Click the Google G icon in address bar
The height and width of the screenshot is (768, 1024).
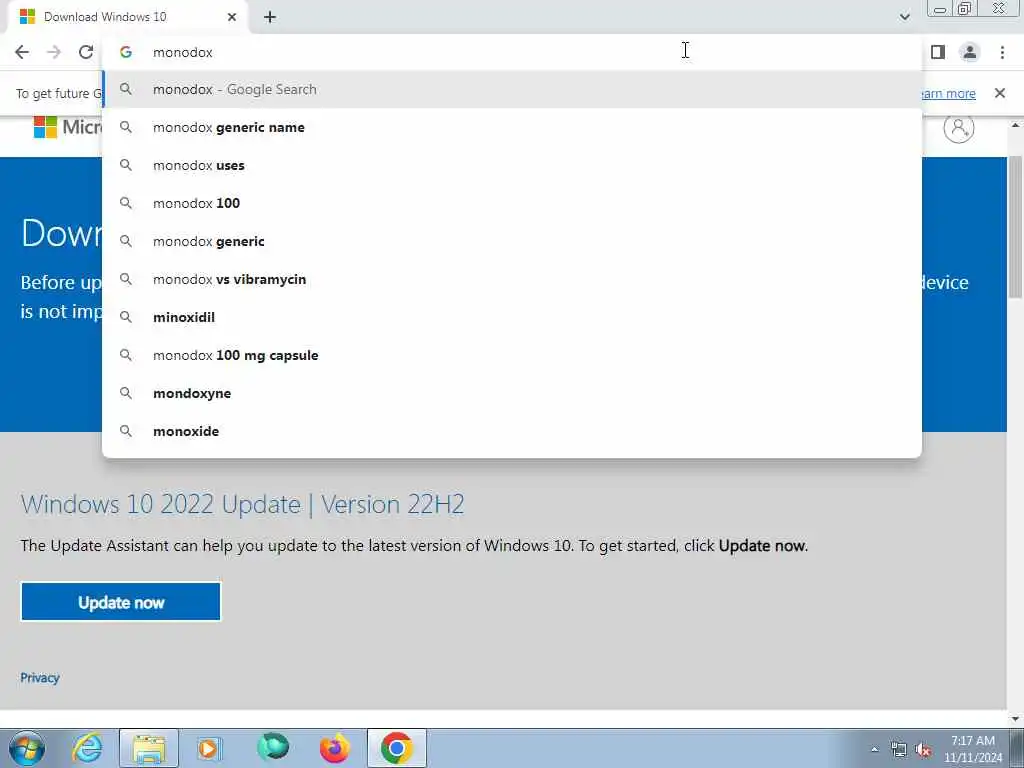[126, 52]
